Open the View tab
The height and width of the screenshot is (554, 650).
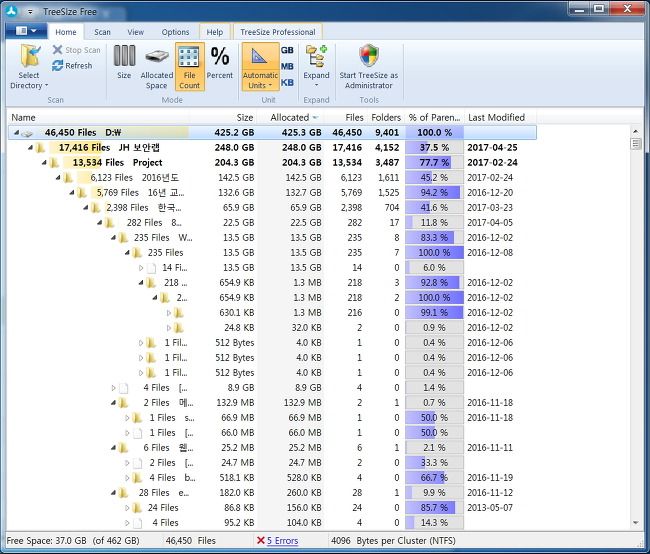(x=136, y=32)
